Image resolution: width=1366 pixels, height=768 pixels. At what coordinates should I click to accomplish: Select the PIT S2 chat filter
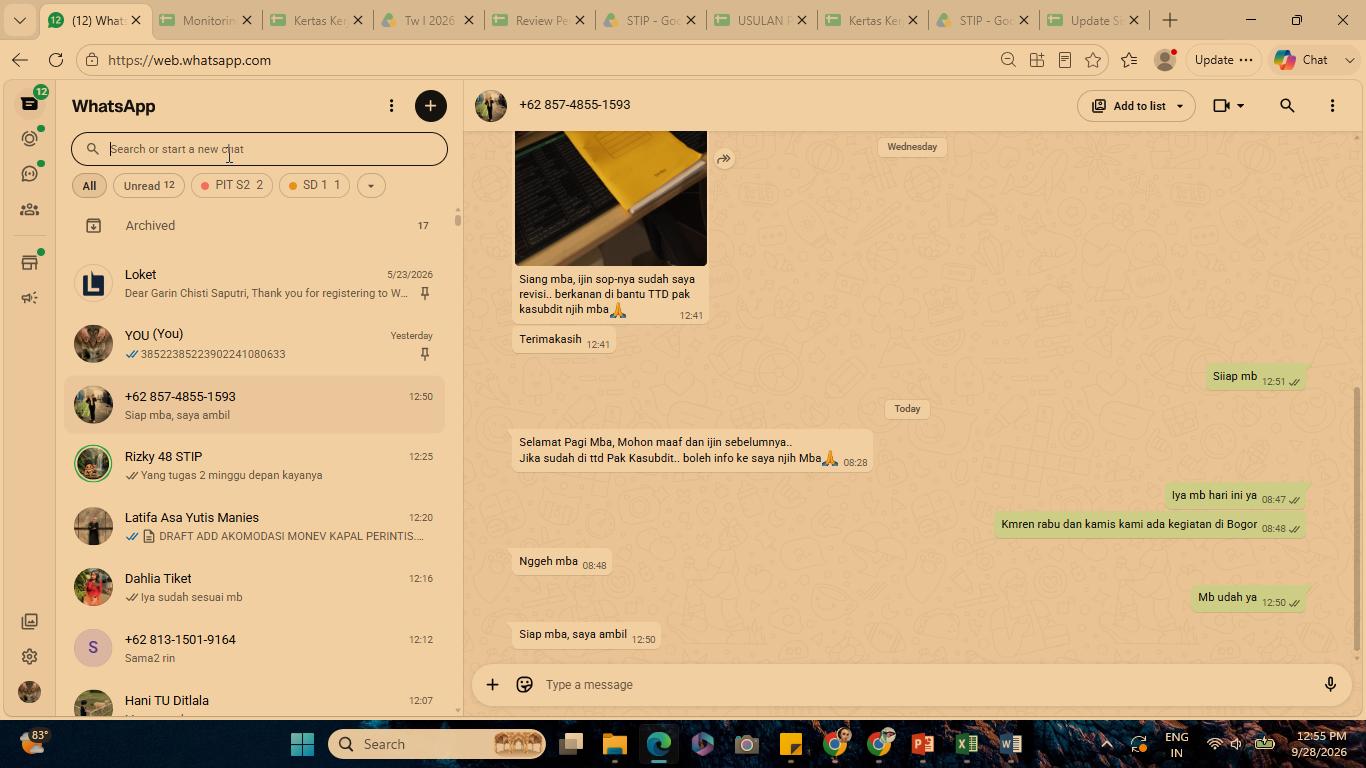pyautogui.click(x=232, y=185)
